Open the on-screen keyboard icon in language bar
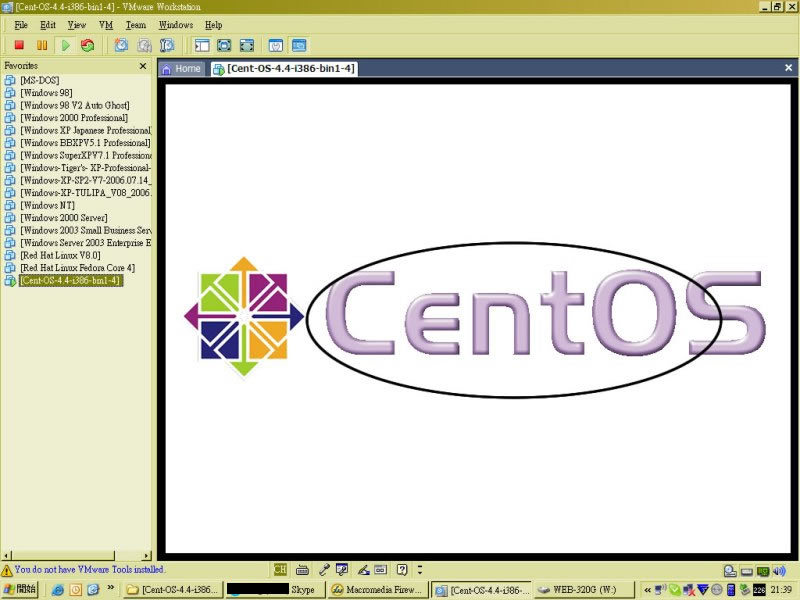The width and height of the screenshot is (800, 600). [303, 569]
